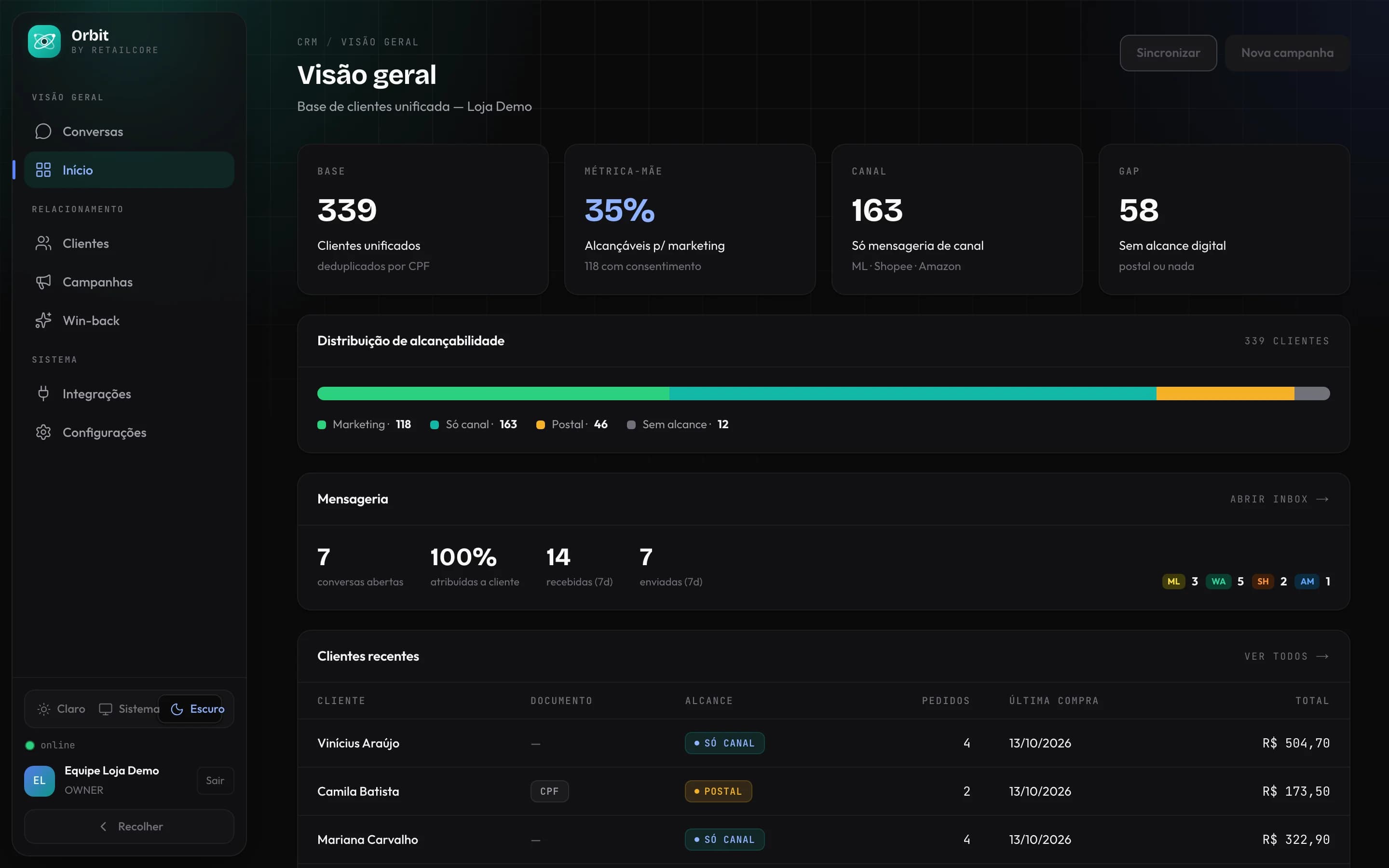This screenshot has height=868, width=1389.
Task: Click the EL user avatar
Action: pos(40,781)
